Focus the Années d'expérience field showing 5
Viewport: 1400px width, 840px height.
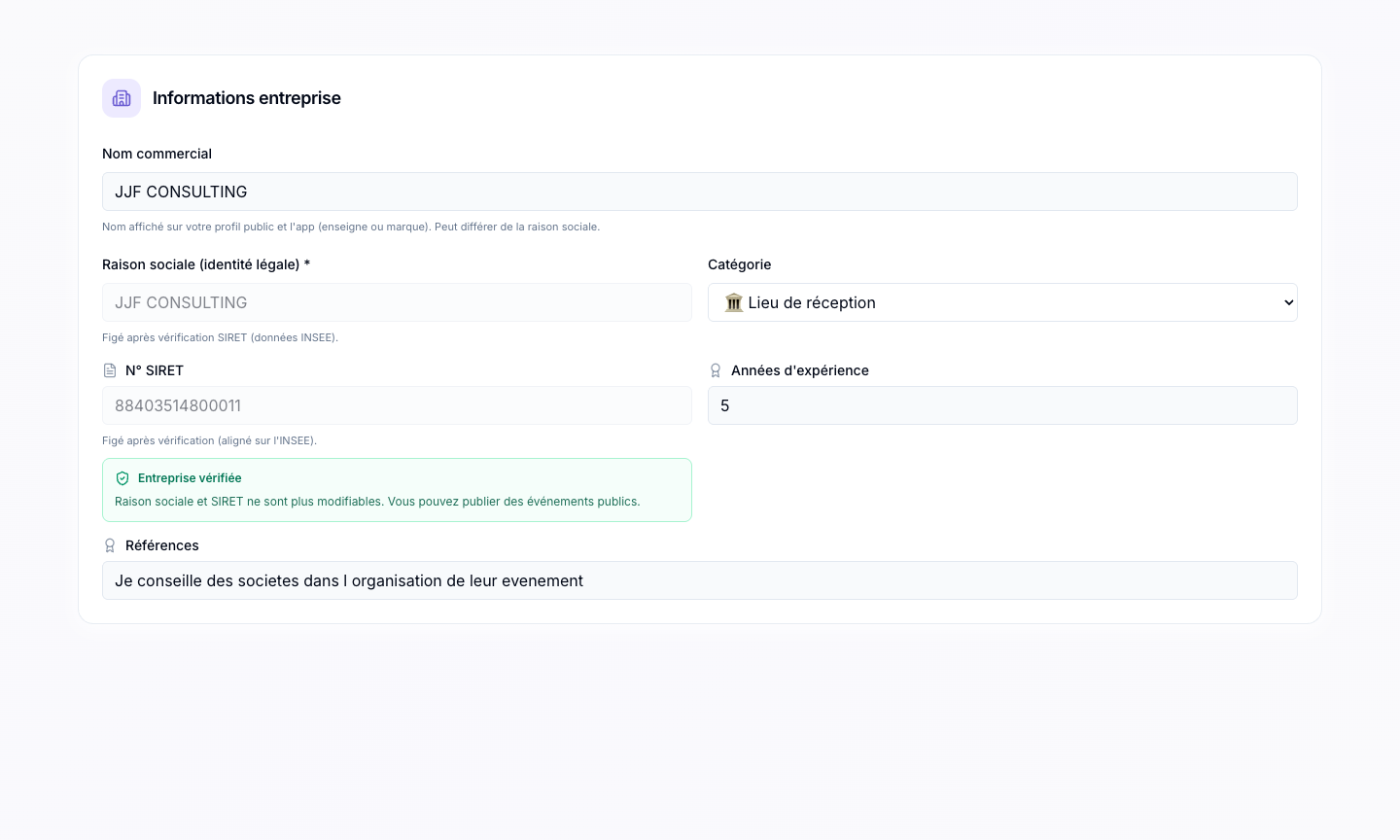pos(1002,405)
